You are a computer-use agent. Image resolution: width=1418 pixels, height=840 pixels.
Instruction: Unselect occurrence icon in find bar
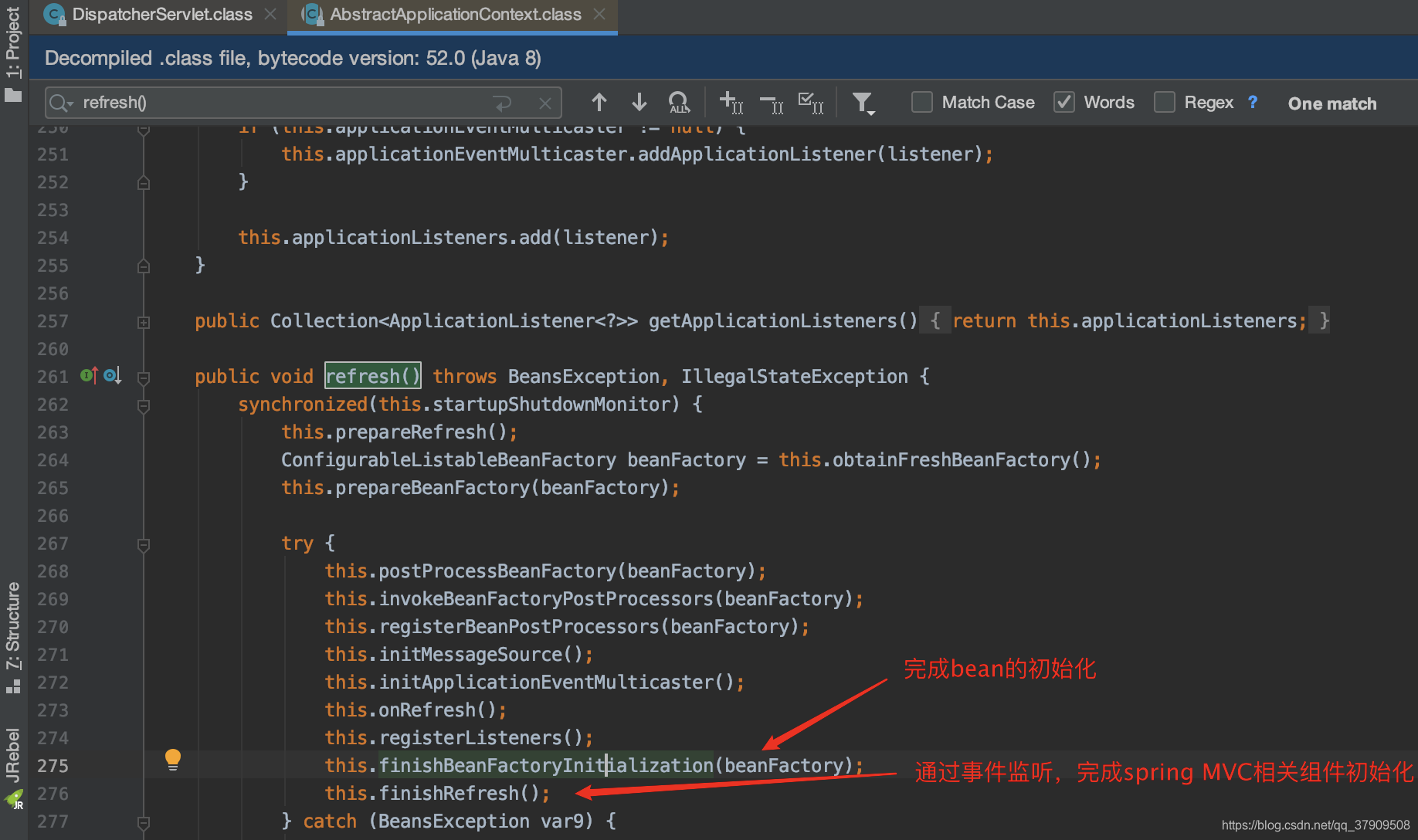(772, 103)
